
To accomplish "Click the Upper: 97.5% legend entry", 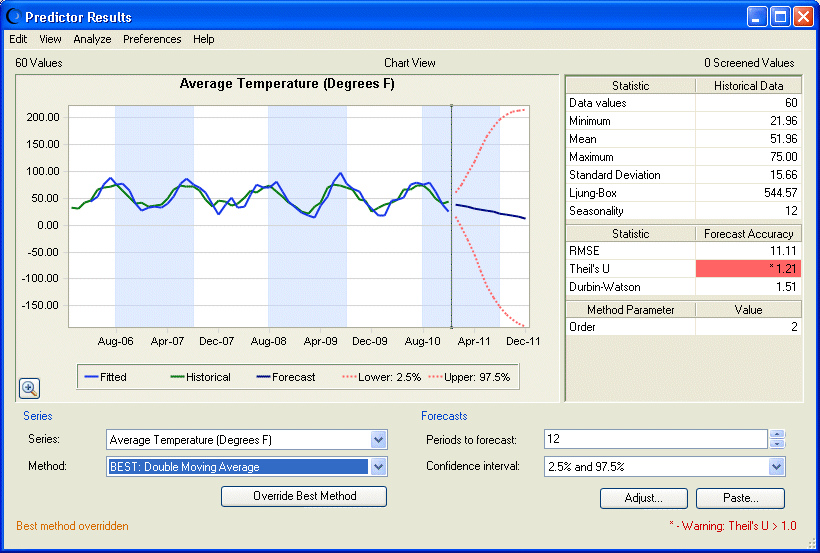I will pyautogui.click(x=469, y=377).
